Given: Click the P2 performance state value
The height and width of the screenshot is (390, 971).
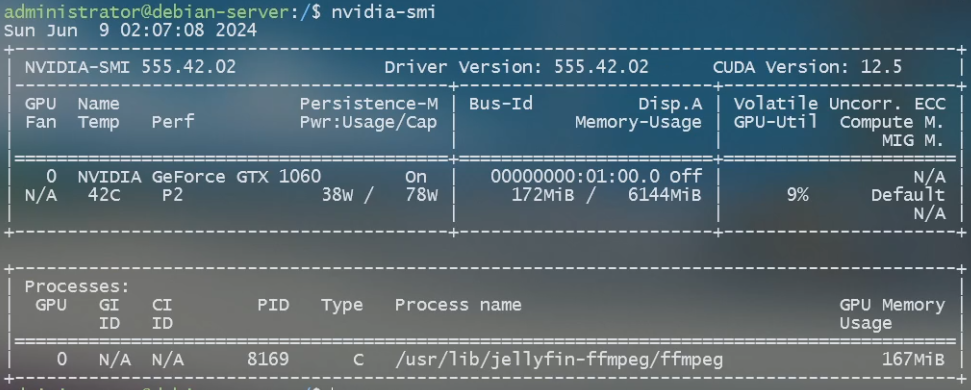Looking at the screenshot, I should coord(172,196).
